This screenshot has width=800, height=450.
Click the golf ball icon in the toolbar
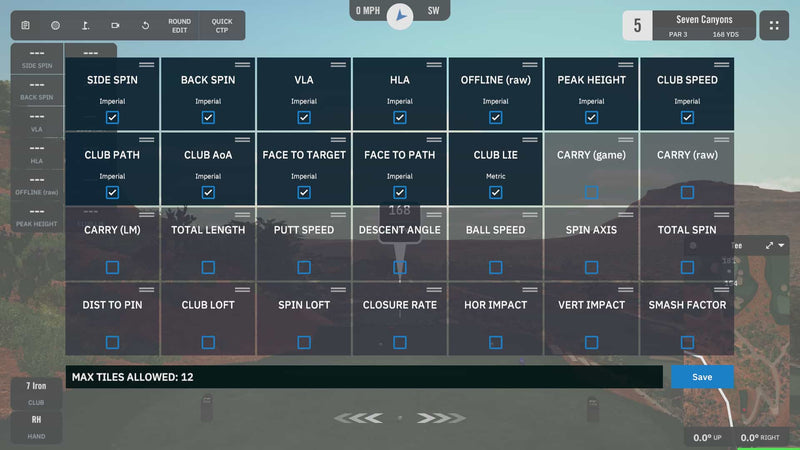point(55,26)
